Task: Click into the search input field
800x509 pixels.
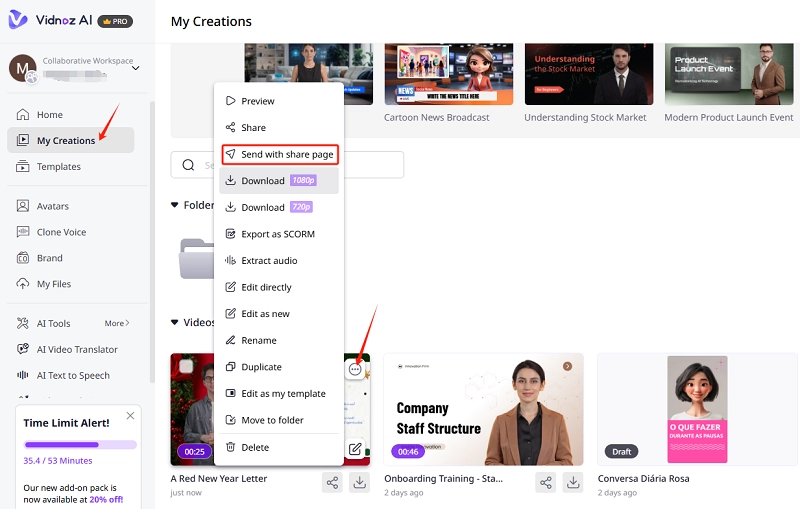Action: [x=287, y=165]
